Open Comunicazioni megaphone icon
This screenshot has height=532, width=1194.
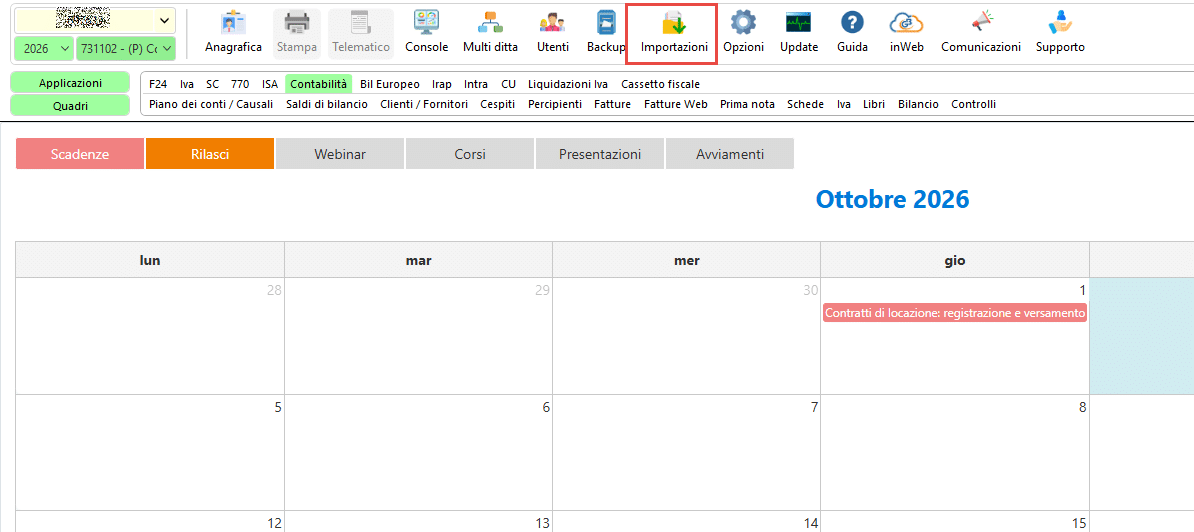point(981,33)
